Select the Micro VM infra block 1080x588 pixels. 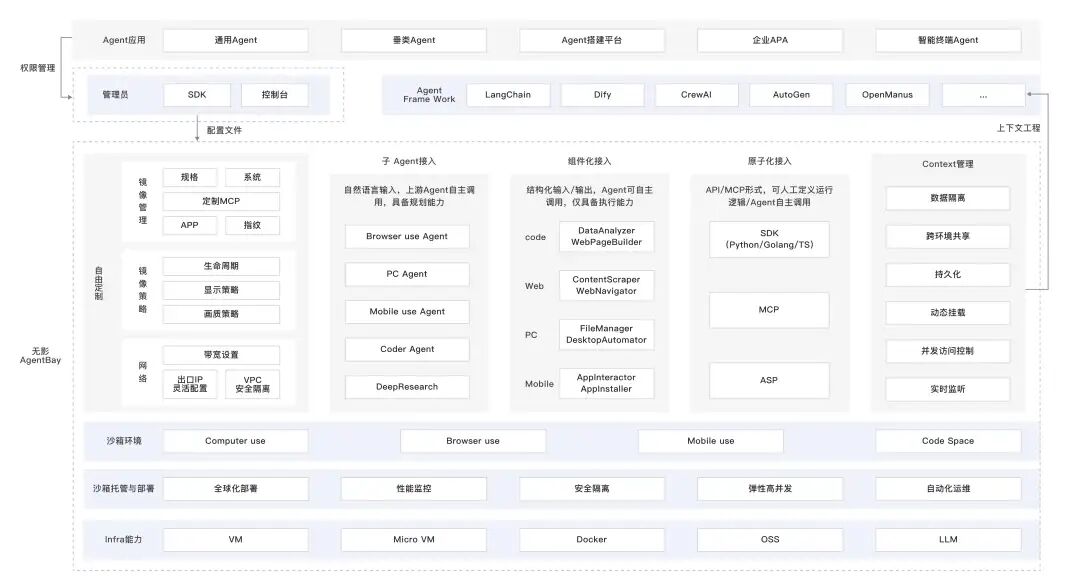click(x=414, y=539)
